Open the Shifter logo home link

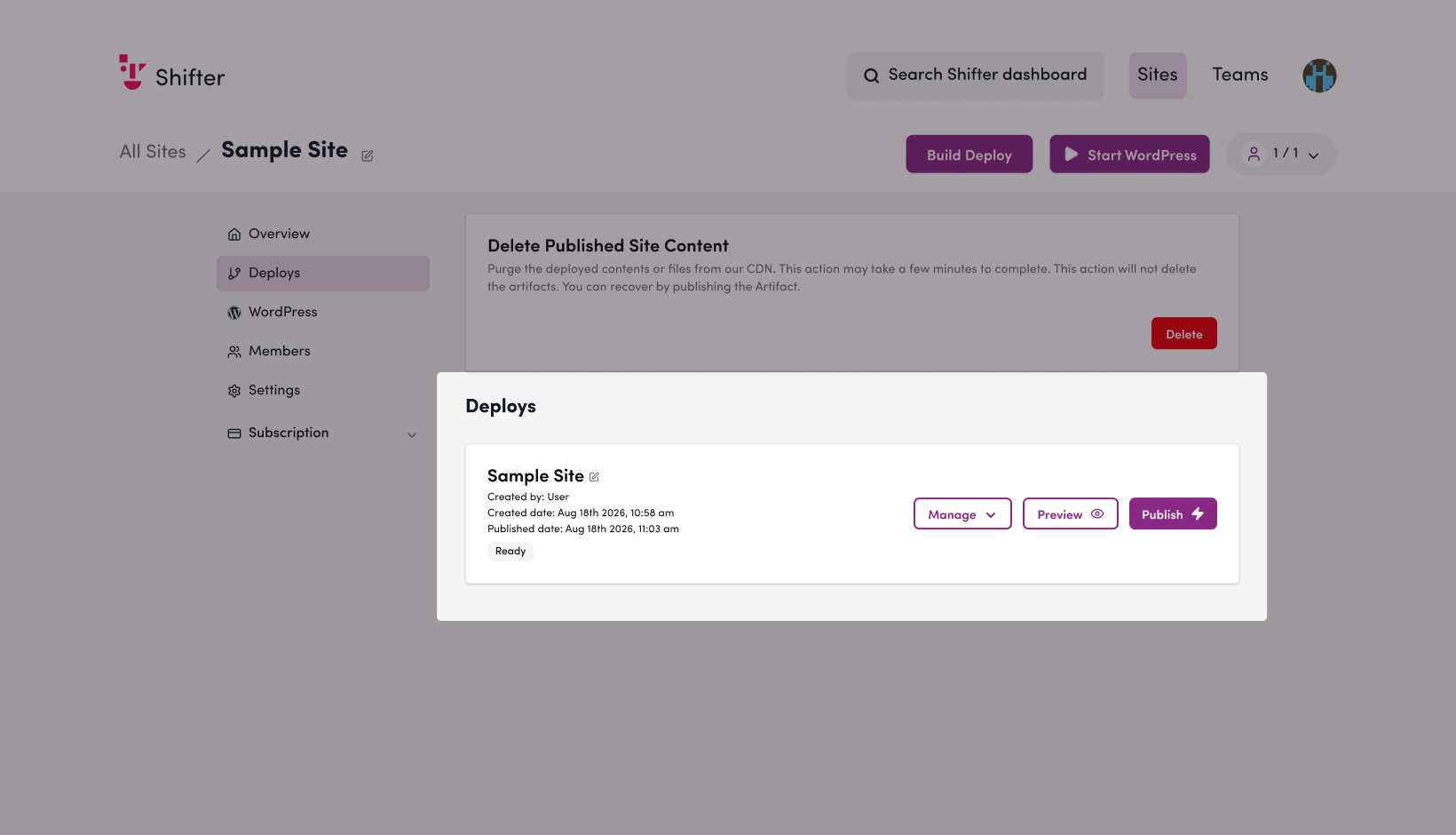(172, 75)
